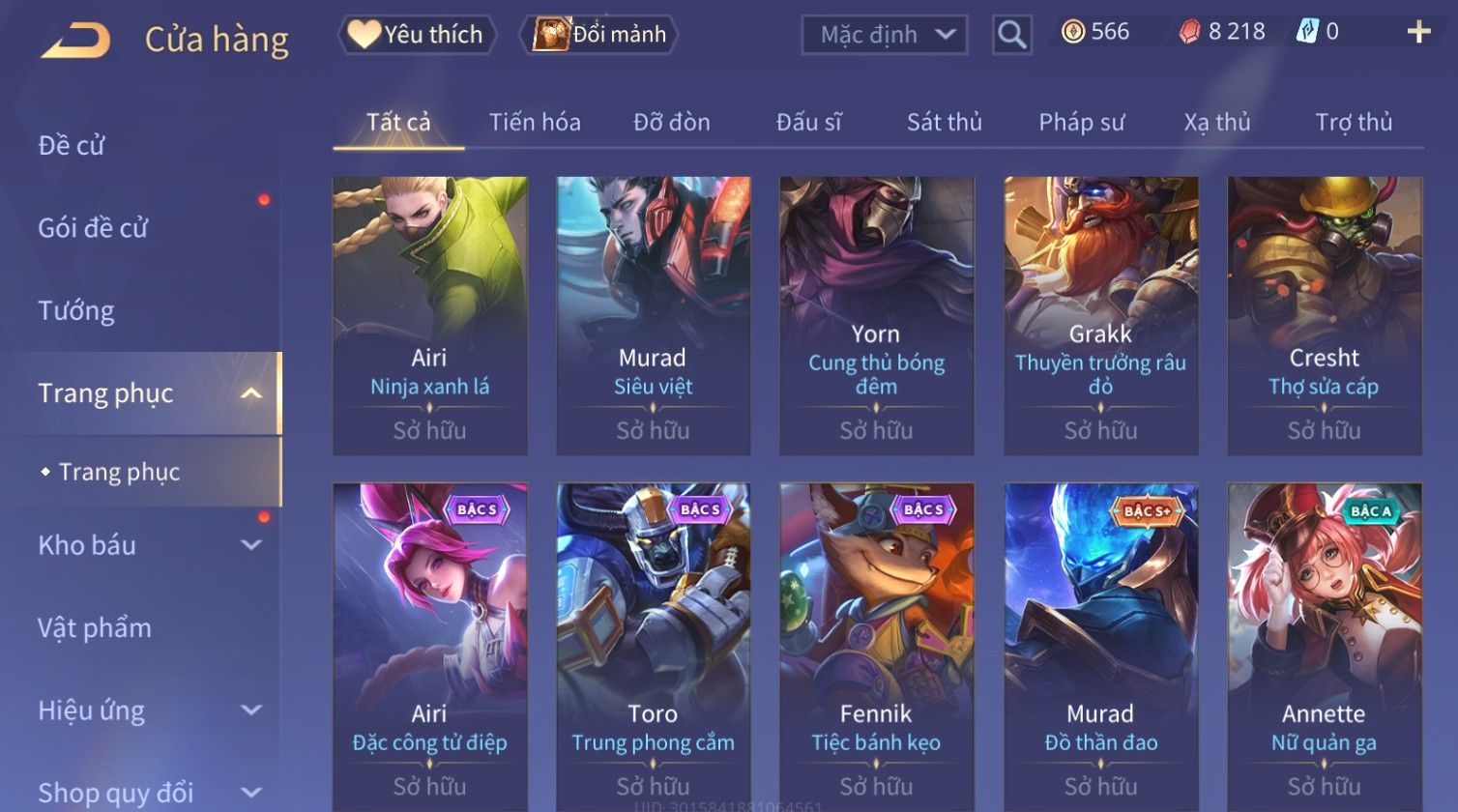Image resolution: width=1458 pixels, height=812 pixels.
Task: Open the Mặc định sort dropdown
Action: click(884, 35)
